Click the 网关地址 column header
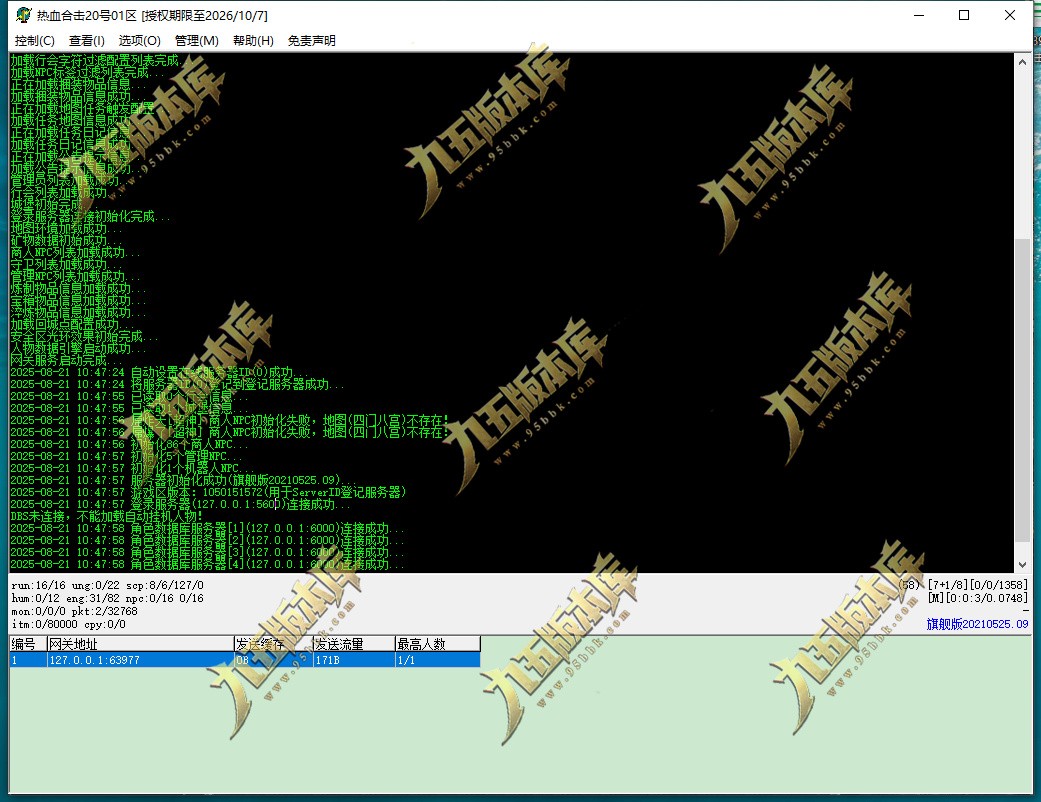The height and width of the screenshot is (802, 1041). (x=139, y=643)
